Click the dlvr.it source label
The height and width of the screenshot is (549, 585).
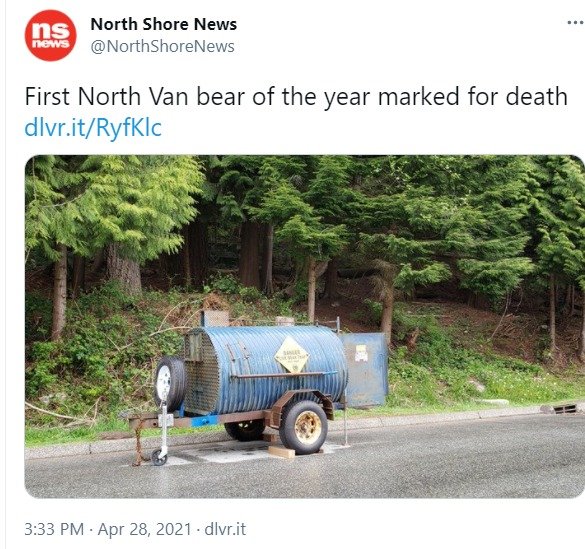225,529
